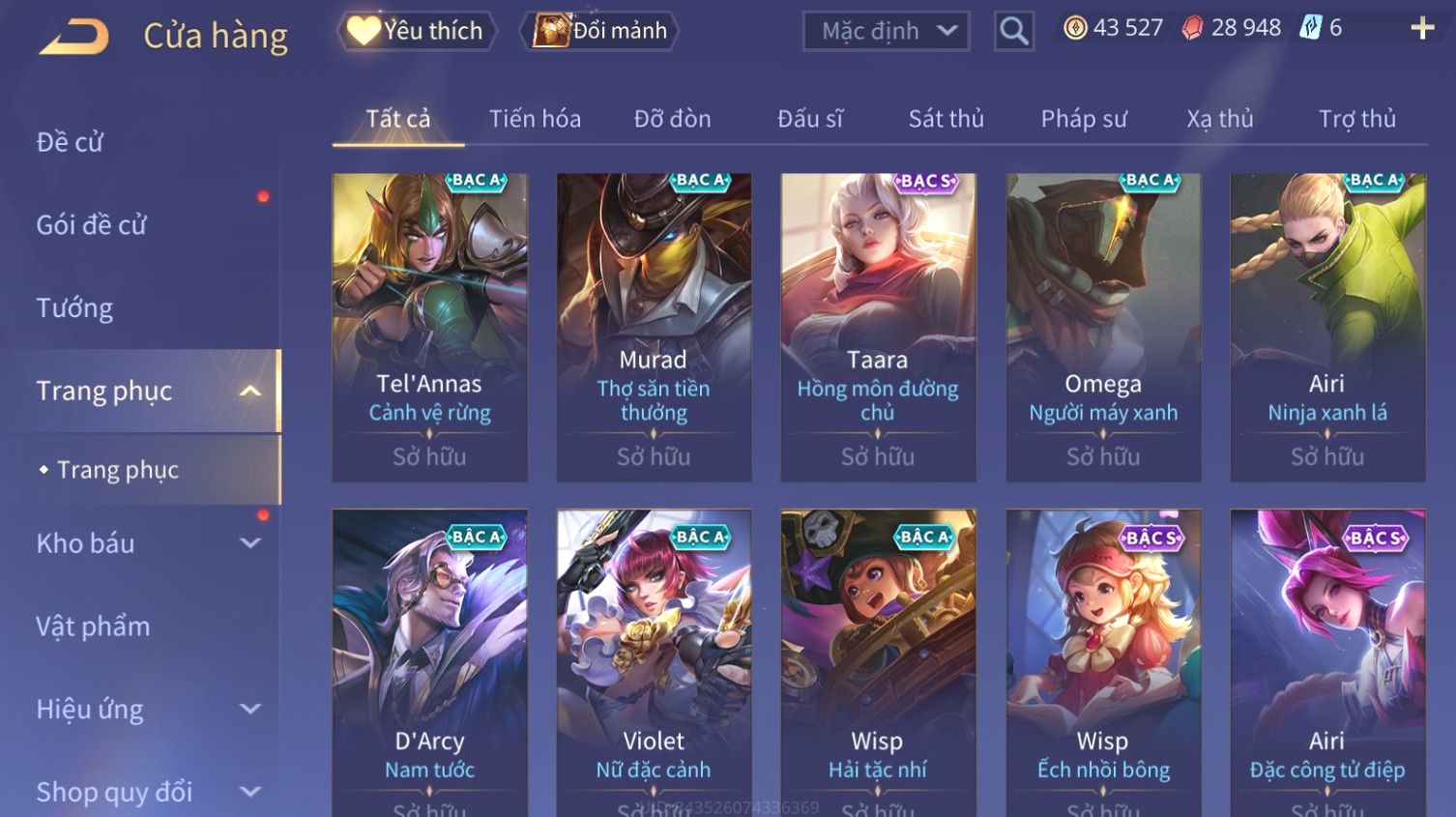
Task: Click the gold coin balance icon
Action: point(1075,28)
